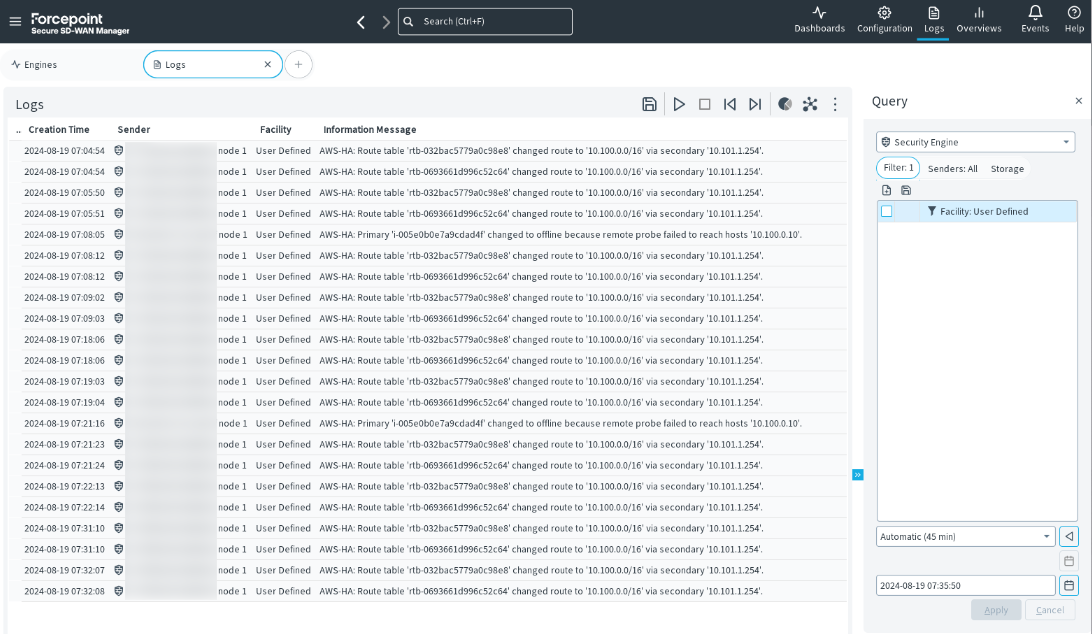Add a new tab with plus button
The width and height of the screenshot is (1092, 634).
[298, 65]
